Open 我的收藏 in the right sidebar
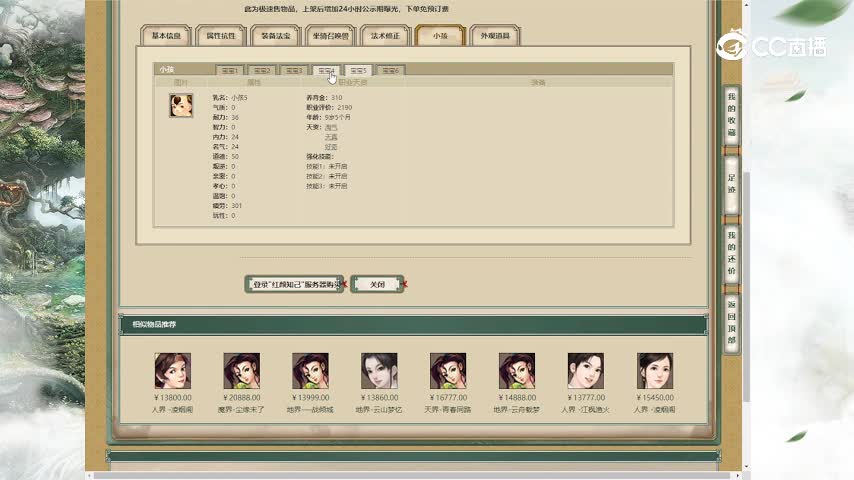The width and height of the screenshot is (854, 480). point(731,115)
